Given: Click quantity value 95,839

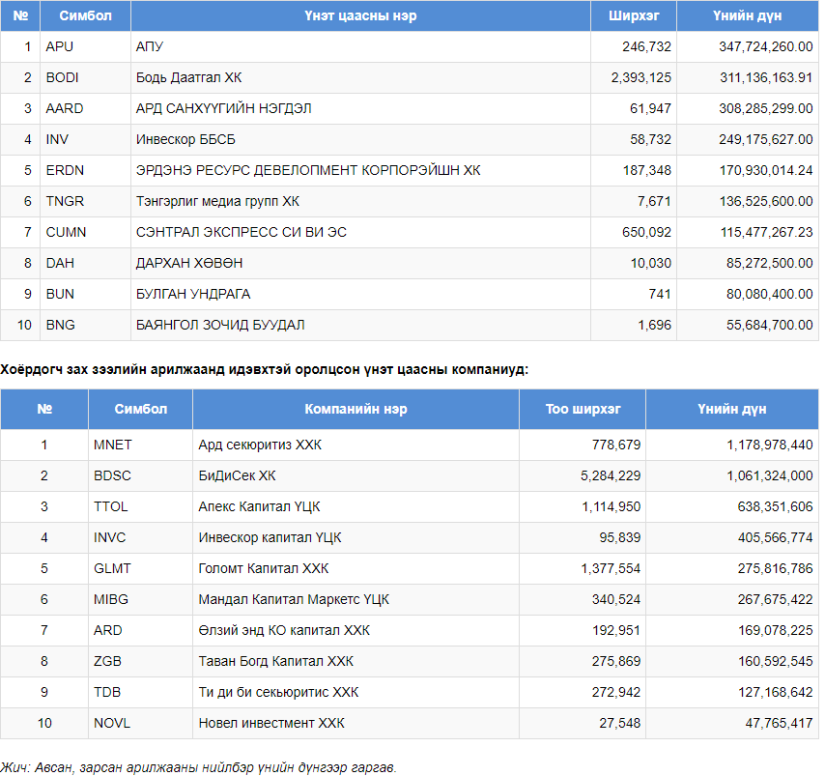Looking at the screenshot, I should pyautogui.click(x=620, y=538).
